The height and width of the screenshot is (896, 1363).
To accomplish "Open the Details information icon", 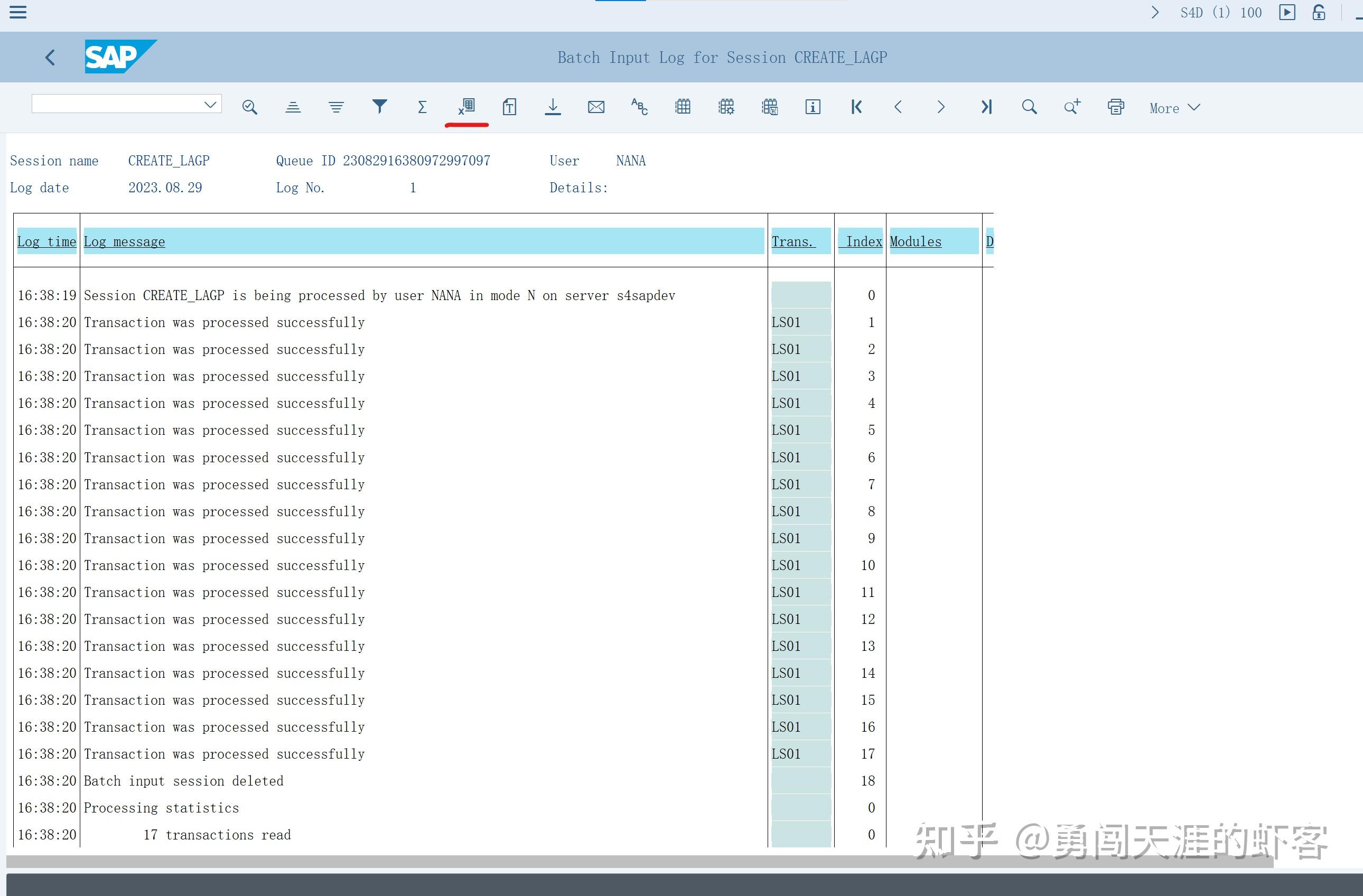I will coord(813,107).
